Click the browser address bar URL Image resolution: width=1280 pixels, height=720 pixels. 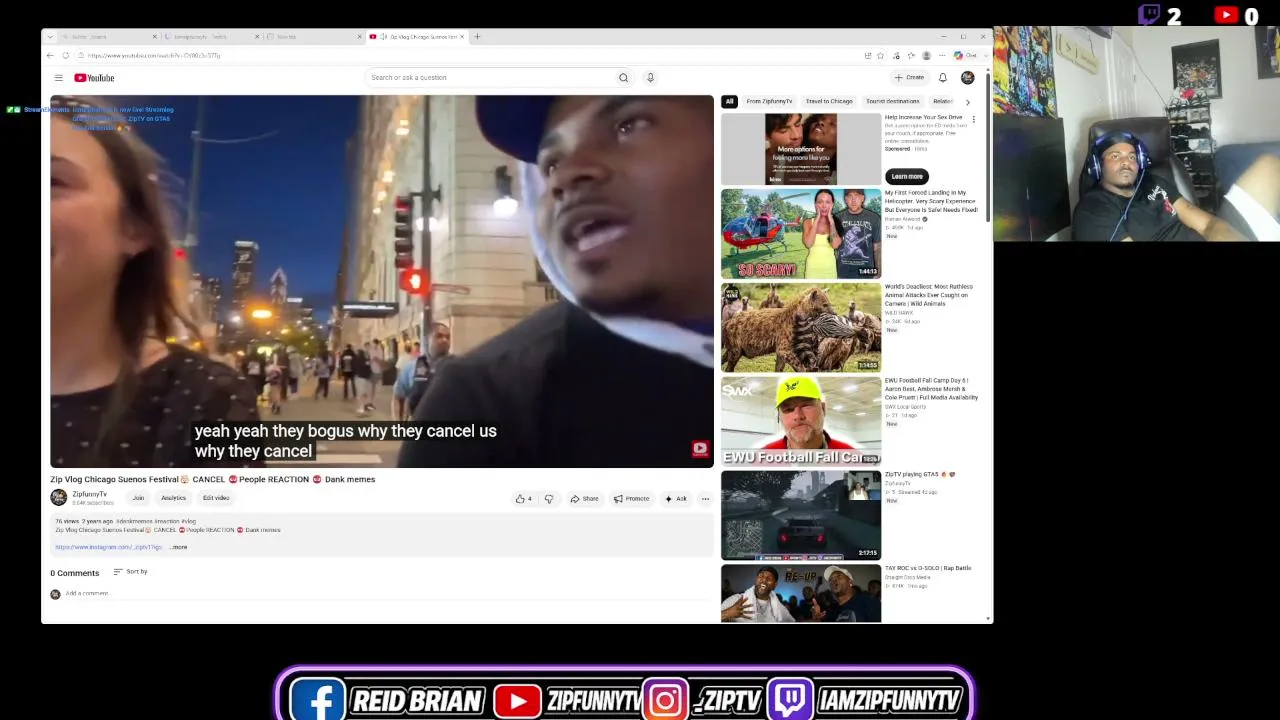click(x=154, y=55)
